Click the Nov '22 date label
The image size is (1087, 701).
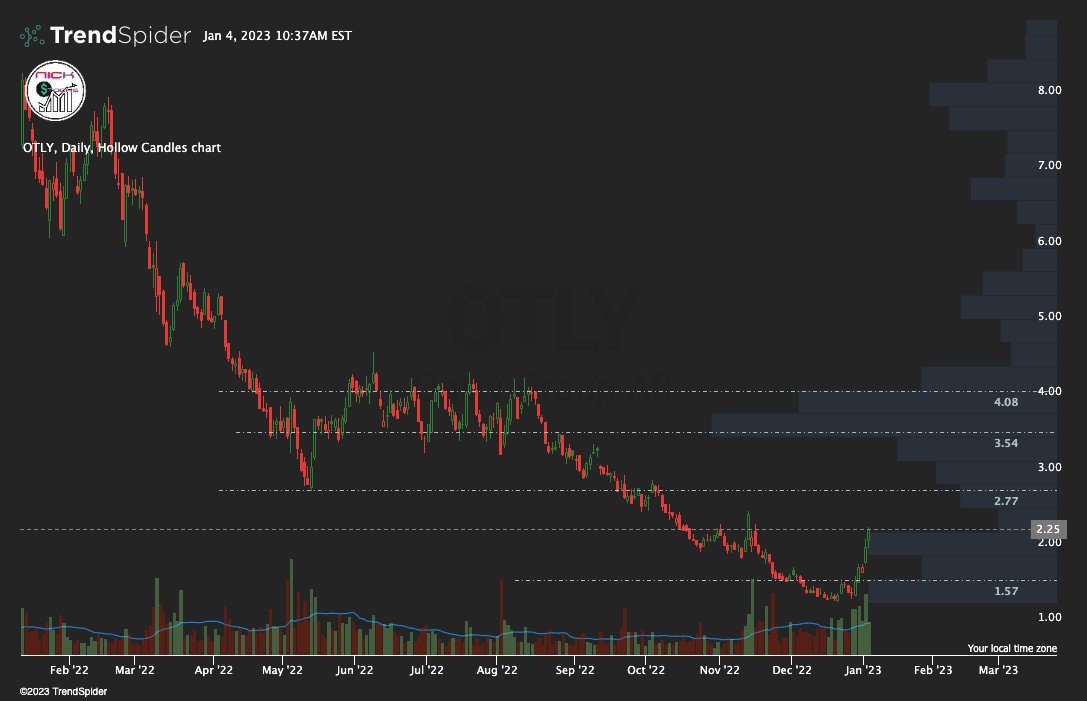pos(720,670)
